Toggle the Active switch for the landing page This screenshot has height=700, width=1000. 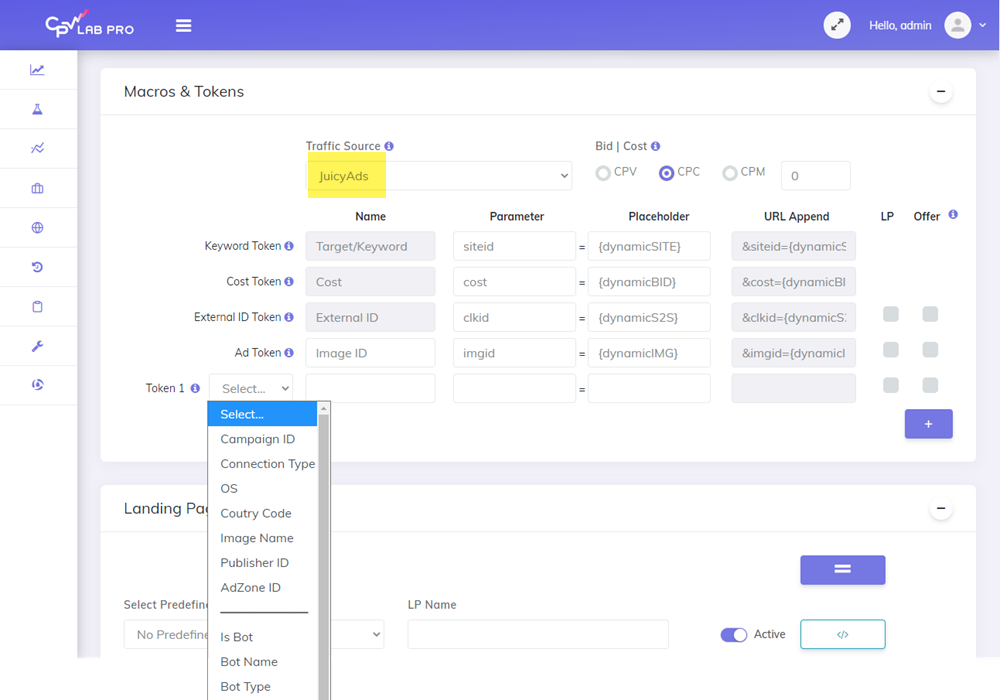click(734, 635)
